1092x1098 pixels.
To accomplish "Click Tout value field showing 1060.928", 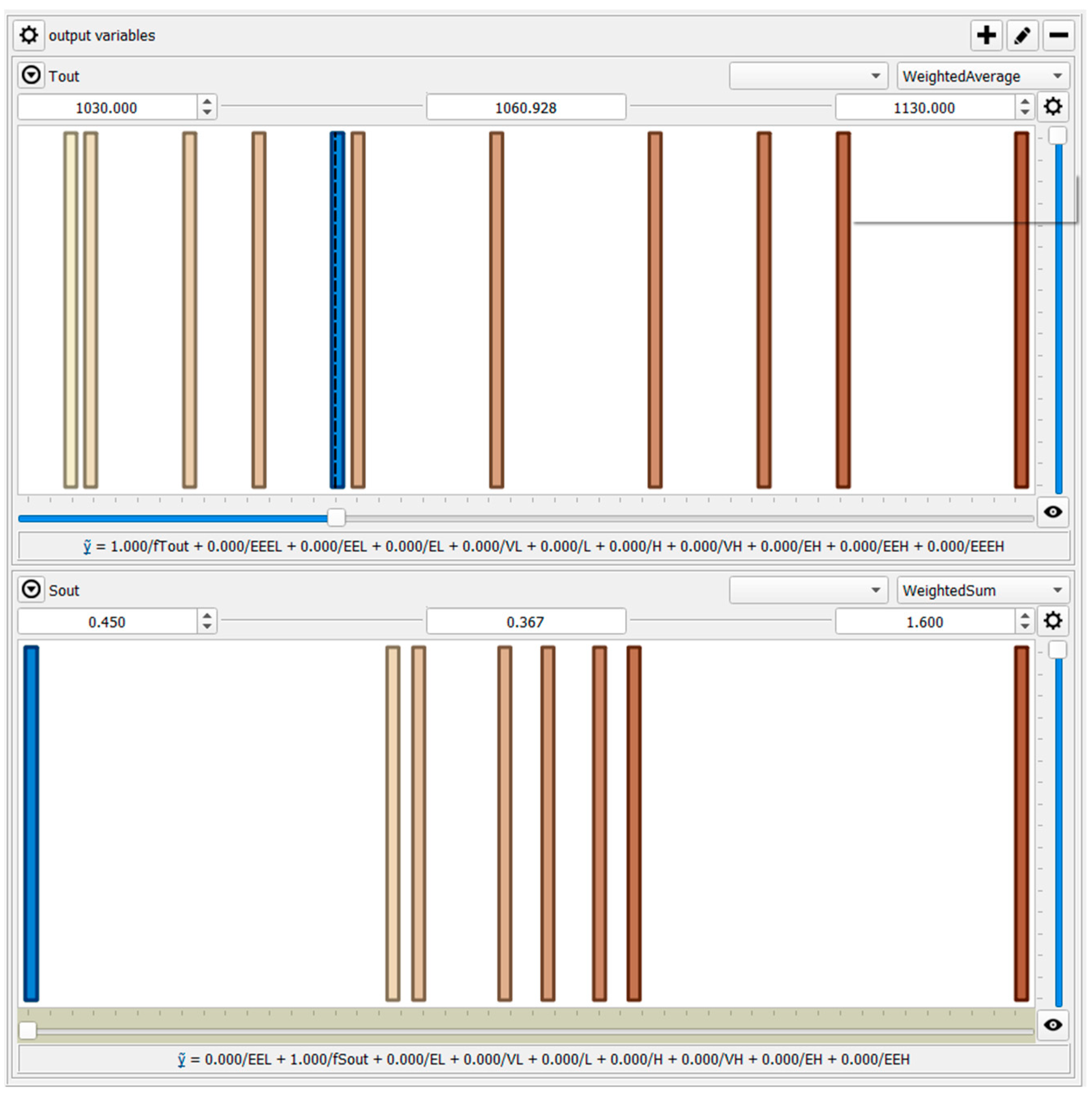I will (526, 107).
